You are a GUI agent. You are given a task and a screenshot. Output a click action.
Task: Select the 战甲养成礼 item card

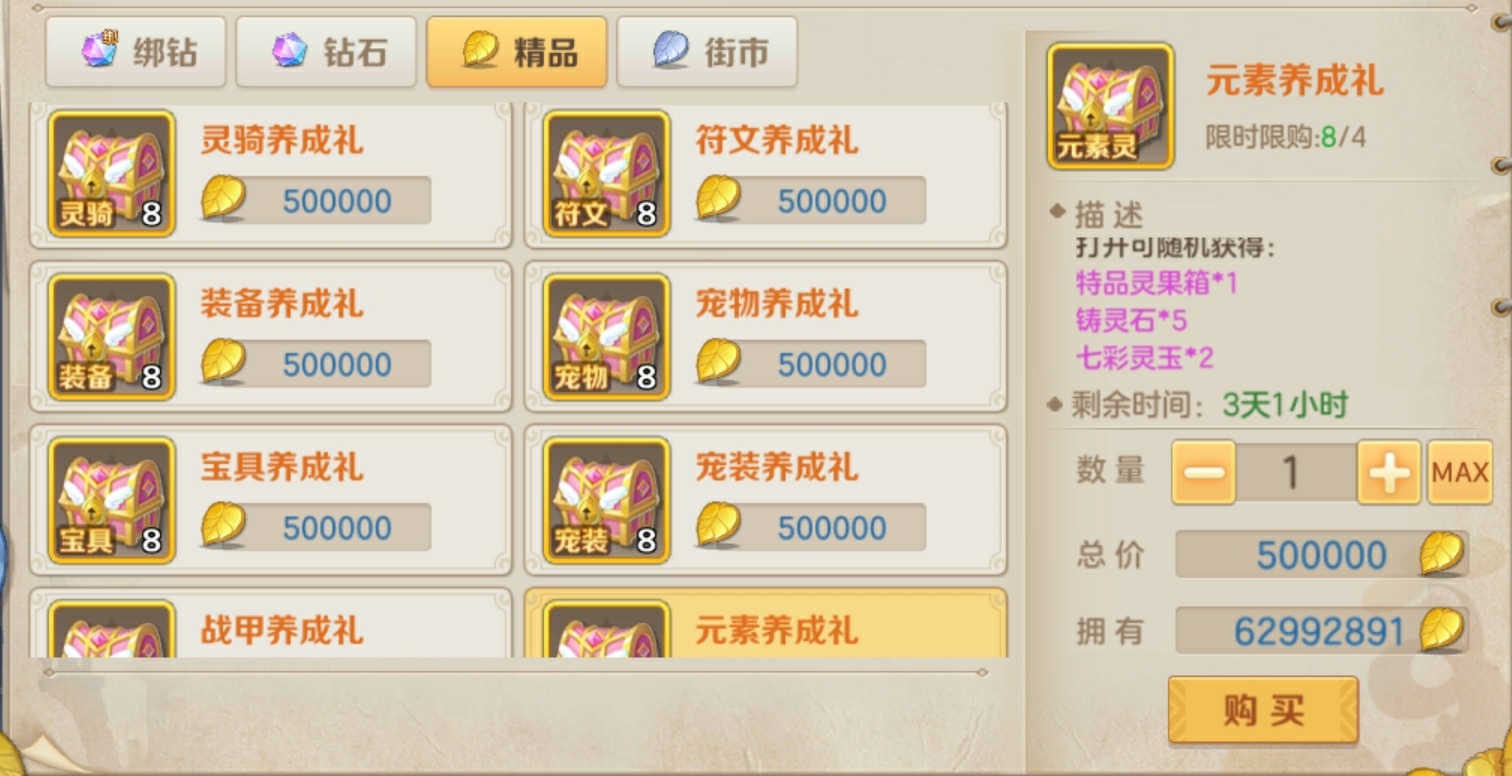(x=270, y=623)
